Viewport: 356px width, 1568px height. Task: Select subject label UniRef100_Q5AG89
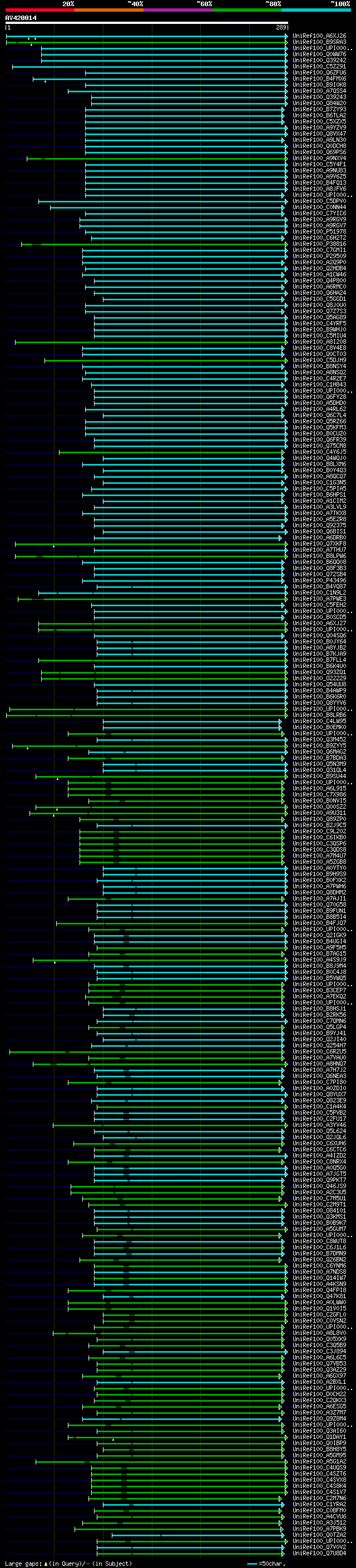(319, 317)
